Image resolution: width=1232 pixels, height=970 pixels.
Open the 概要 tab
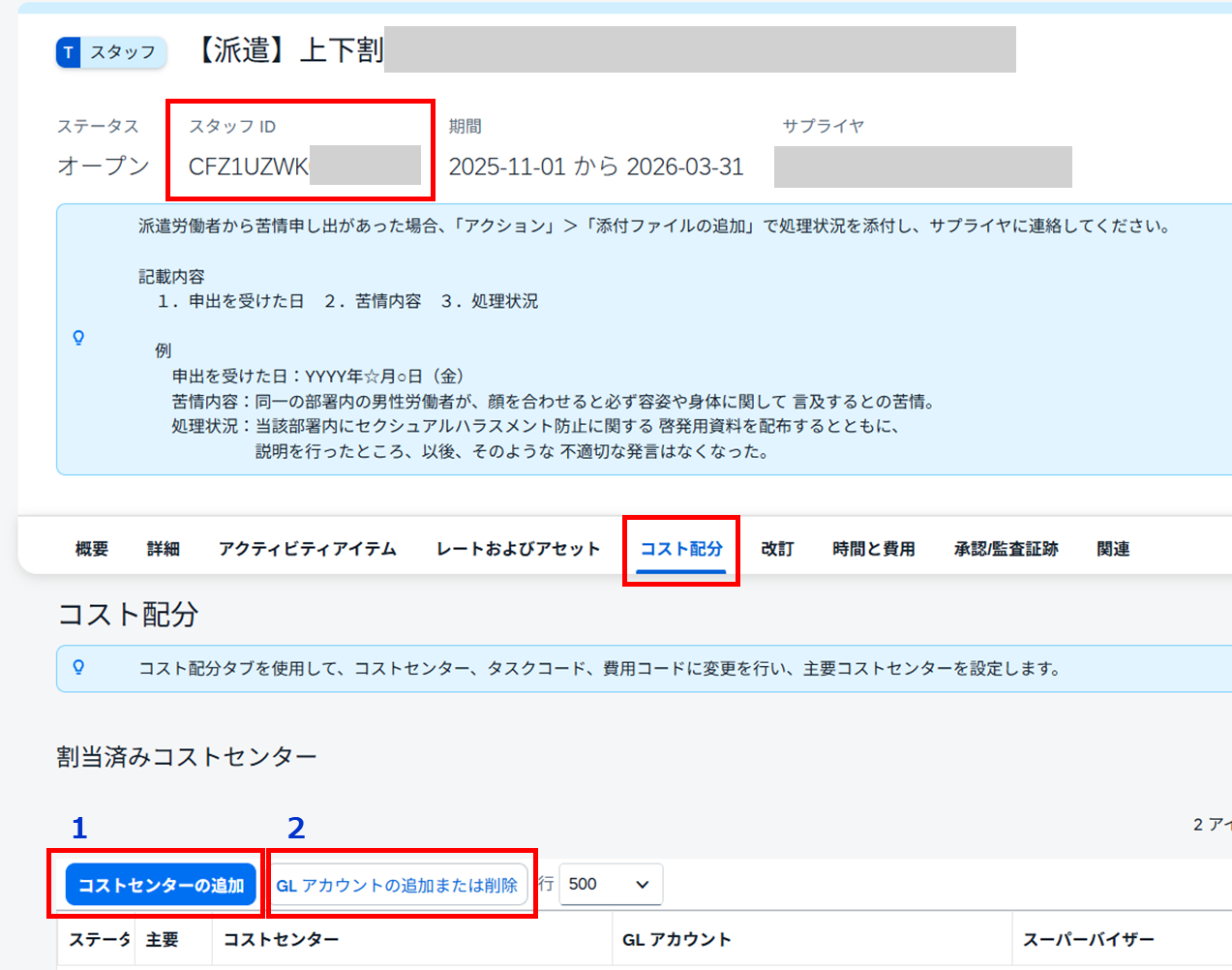[92, 549]
